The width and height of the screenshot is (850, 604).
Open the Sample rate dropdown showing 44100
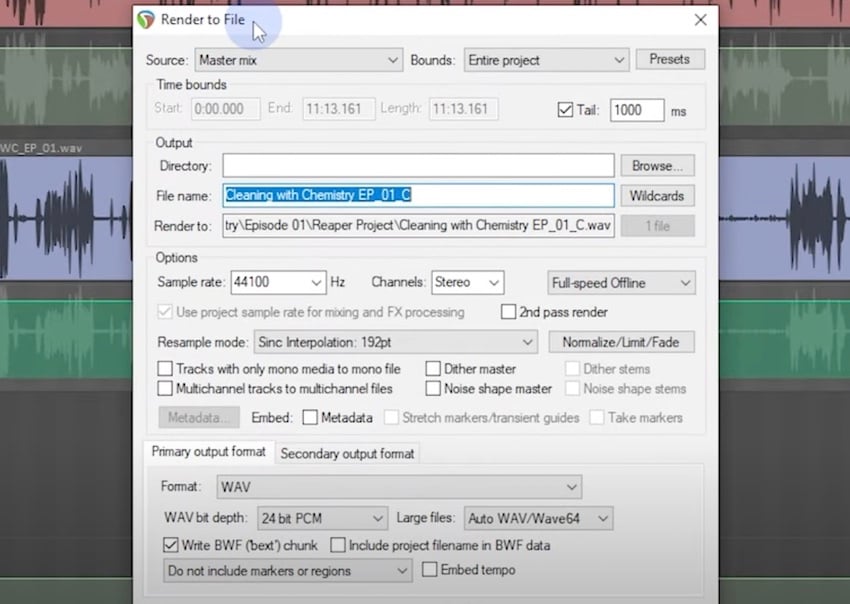(x=278, y=282)
